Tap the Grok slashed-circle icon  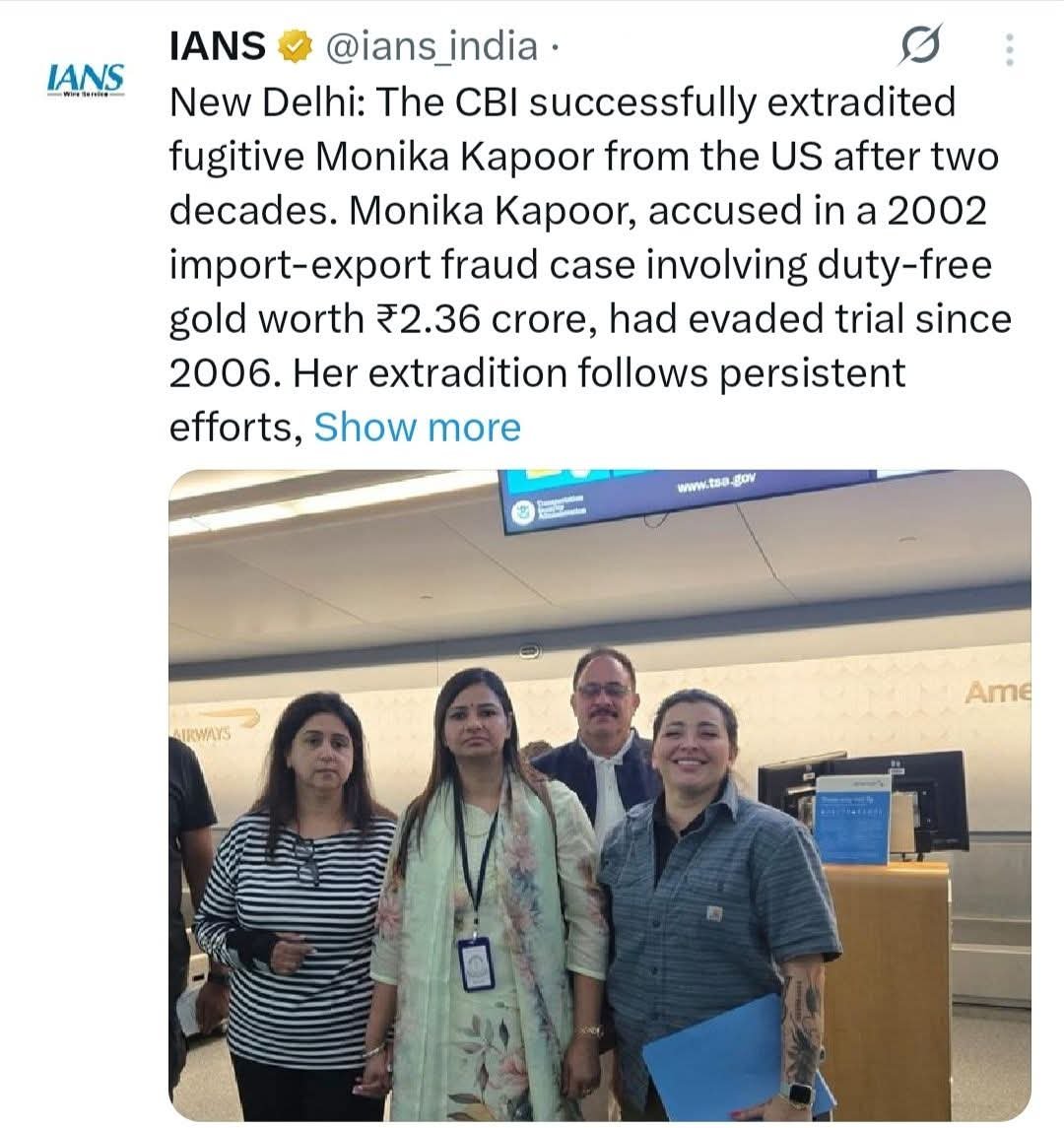(920, 46)
